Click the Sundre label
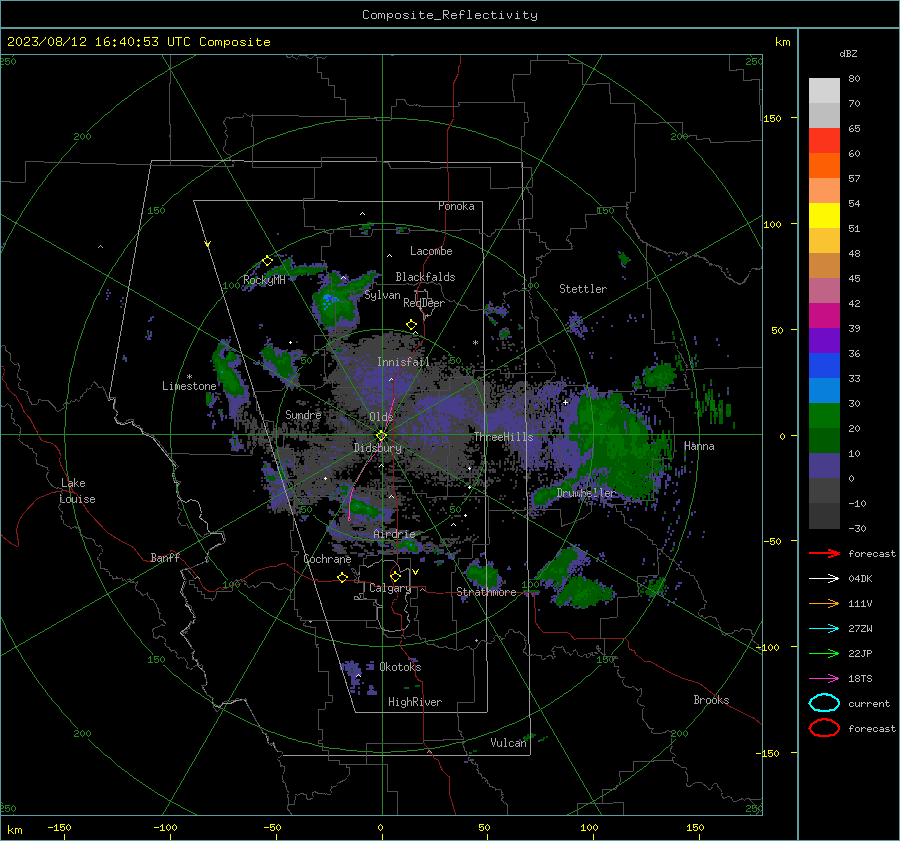 click(303, 414)
